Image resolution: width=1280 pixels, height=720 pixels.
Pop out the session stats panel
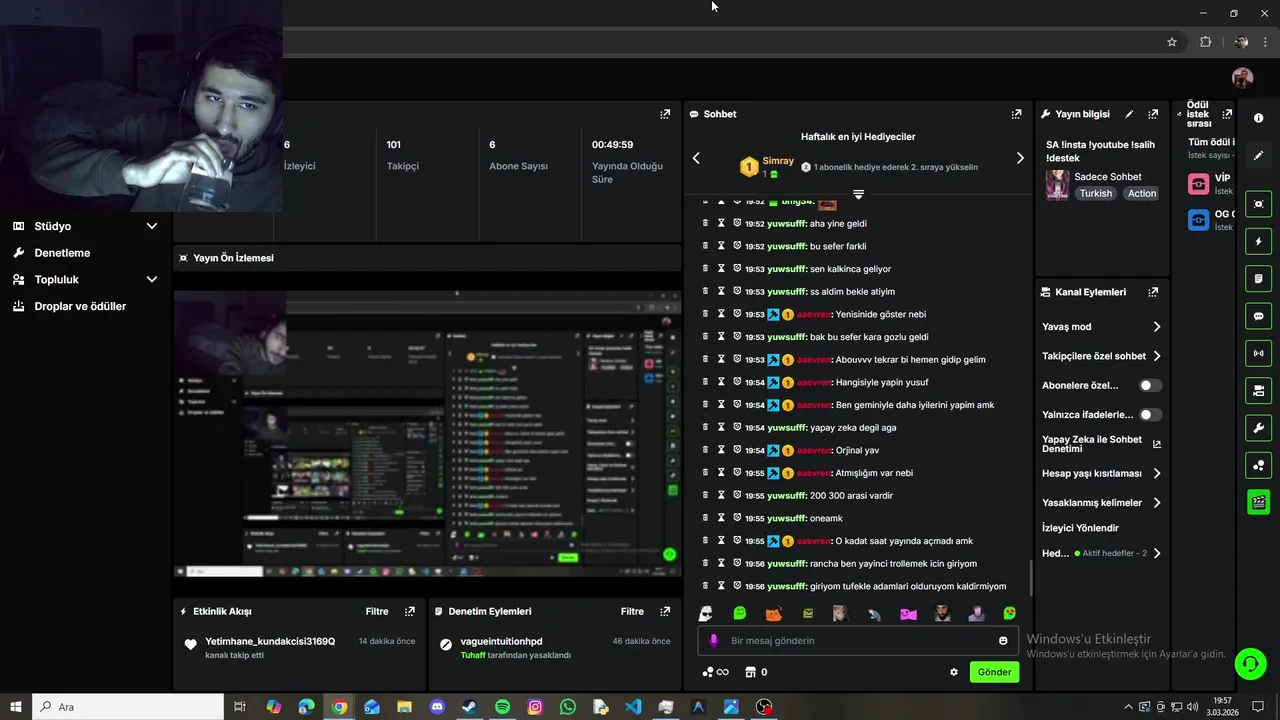pyautogui.click(x=665, y=114)
